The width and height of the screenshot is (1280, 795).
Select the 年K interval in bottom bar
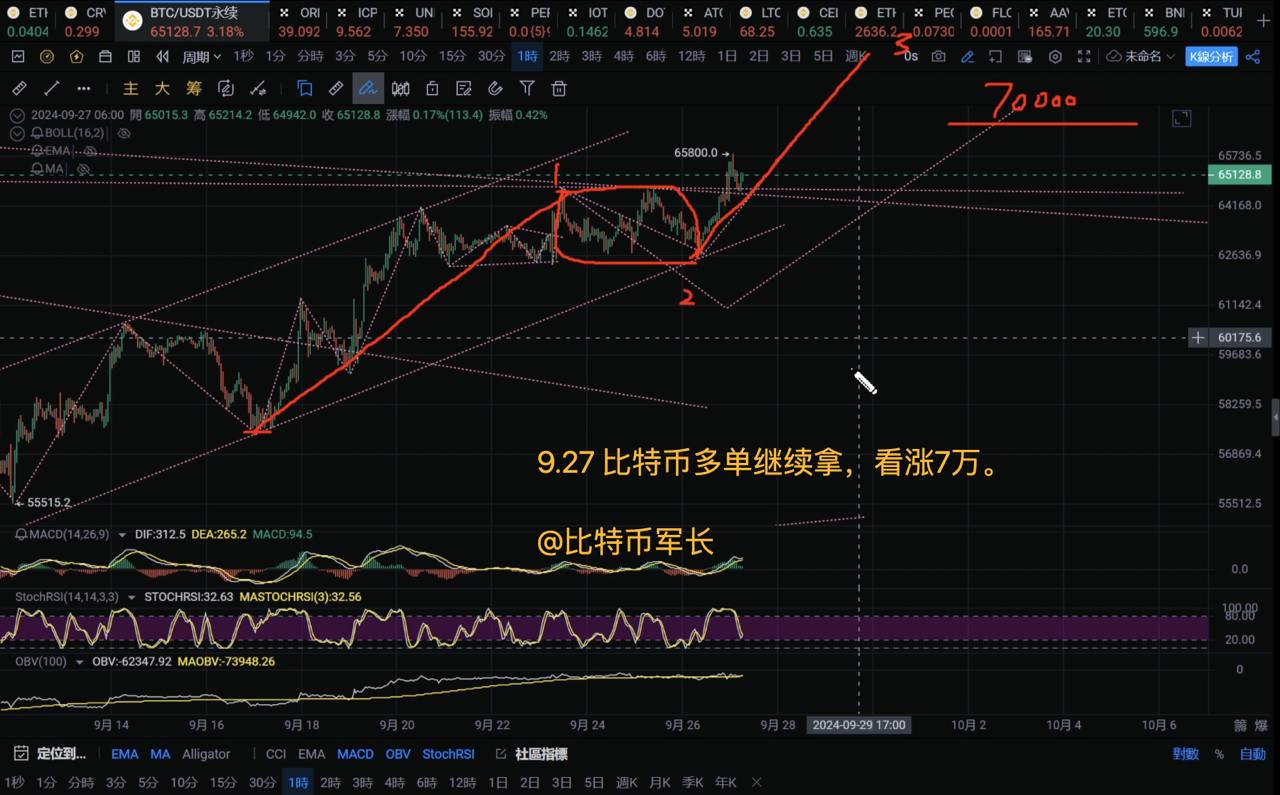(725, 782)
